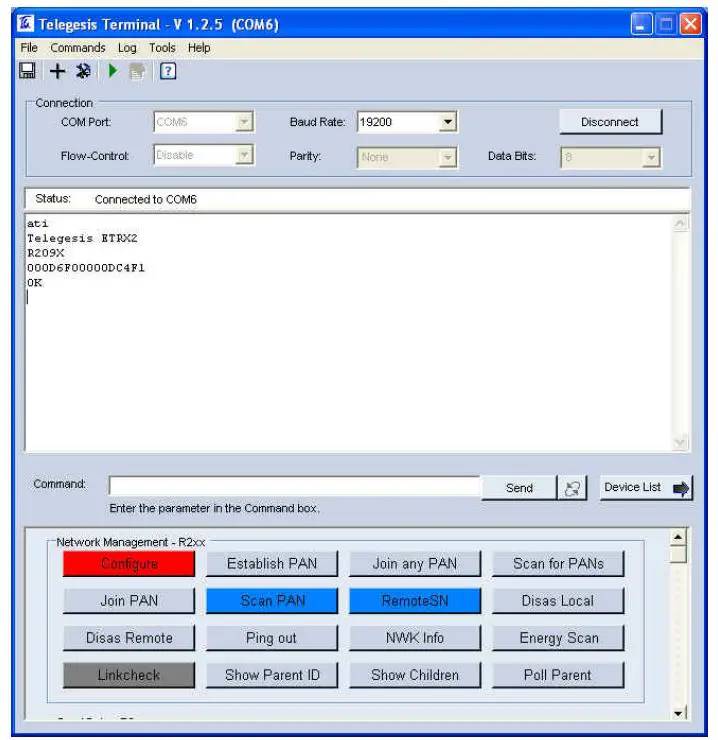Open the Help menu
This screenshot has width=718, height=740.
(199, 48)
